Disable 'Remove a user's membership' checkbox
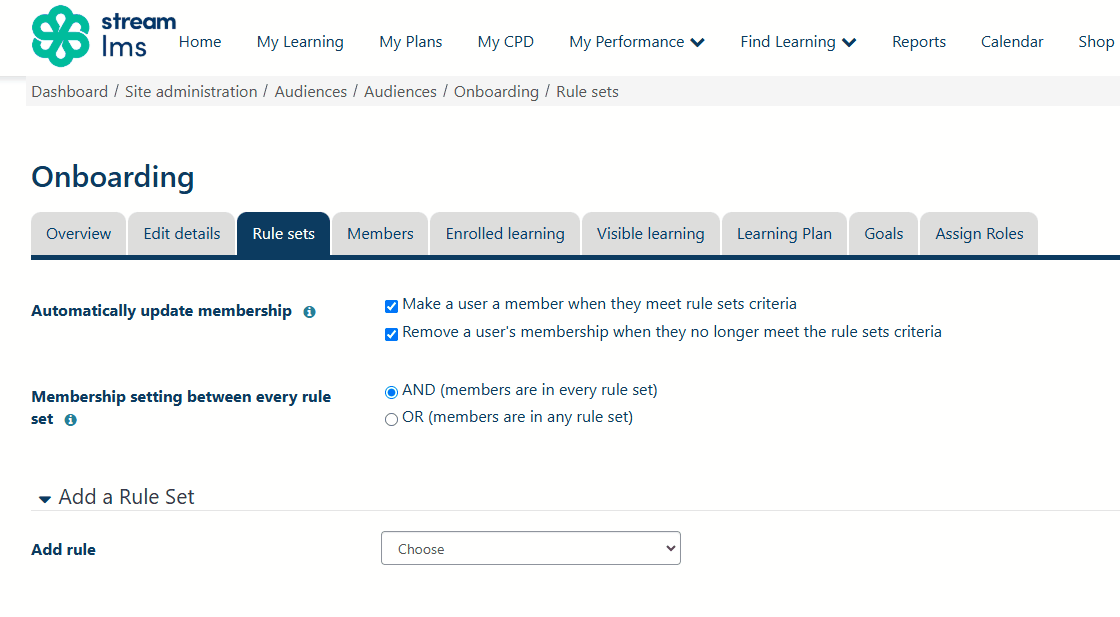 (391, 333)
